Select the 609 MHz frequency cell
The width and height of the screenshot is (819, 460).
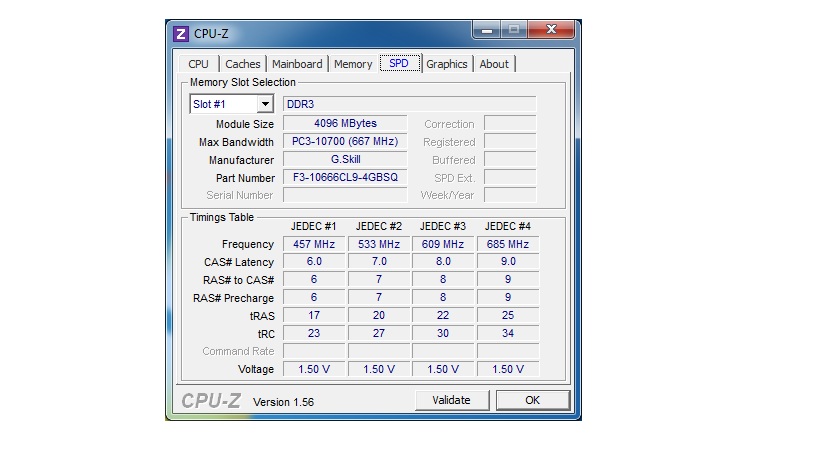tap(443, 244)
